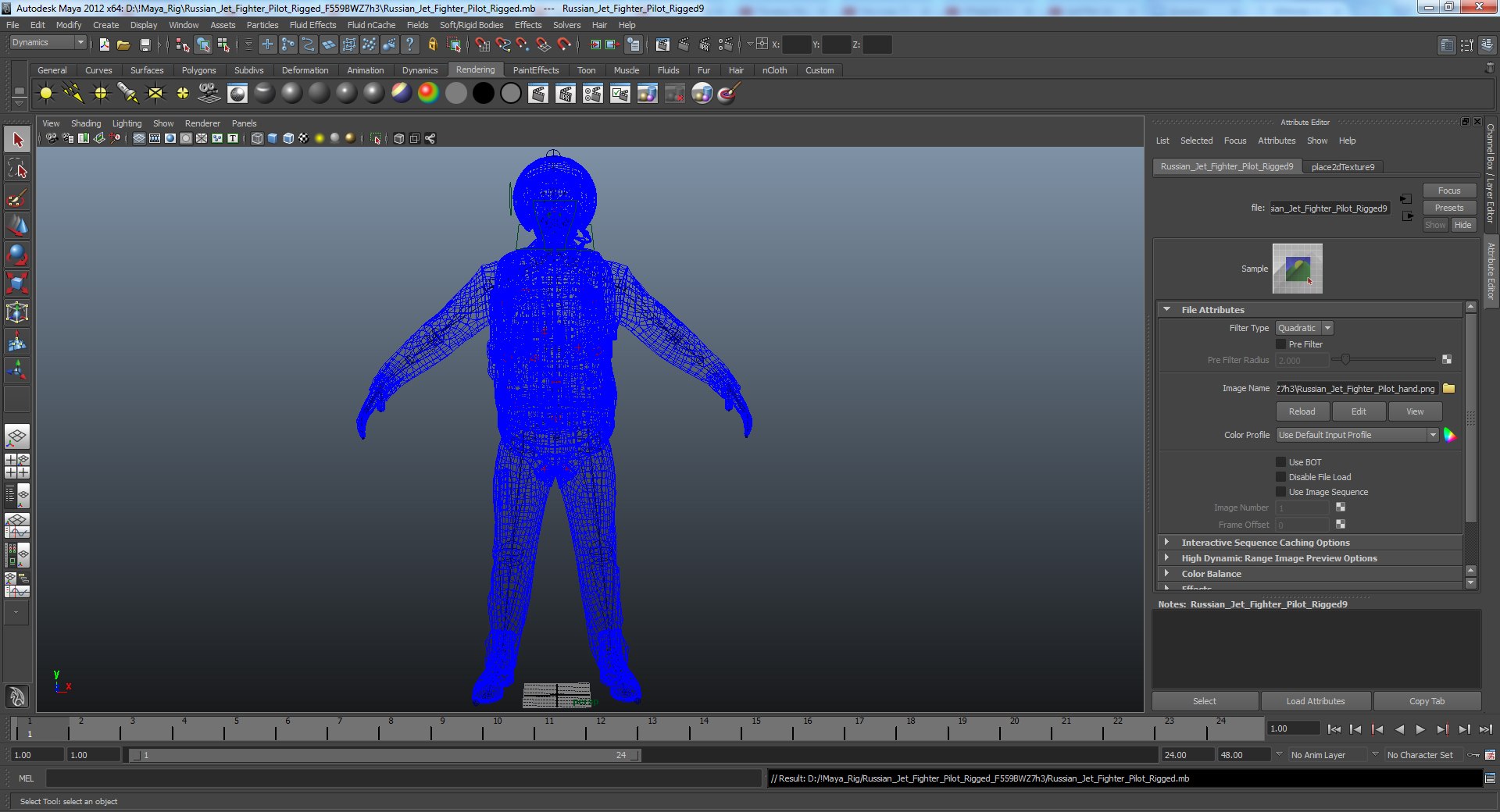Screen dimensions: 1500x812
Task: Activate the Scale tool cube icon
Action: tap(17, 283)
